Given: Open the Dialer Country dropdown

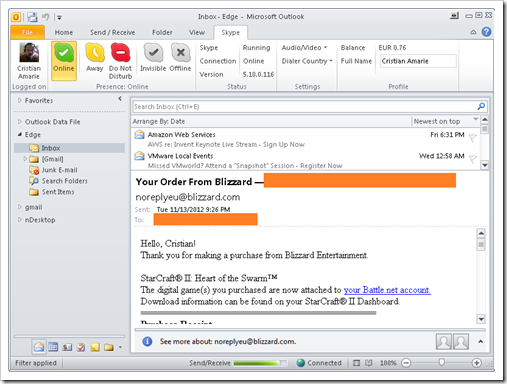Looking at the screenshot, I should tap(307, 61).
